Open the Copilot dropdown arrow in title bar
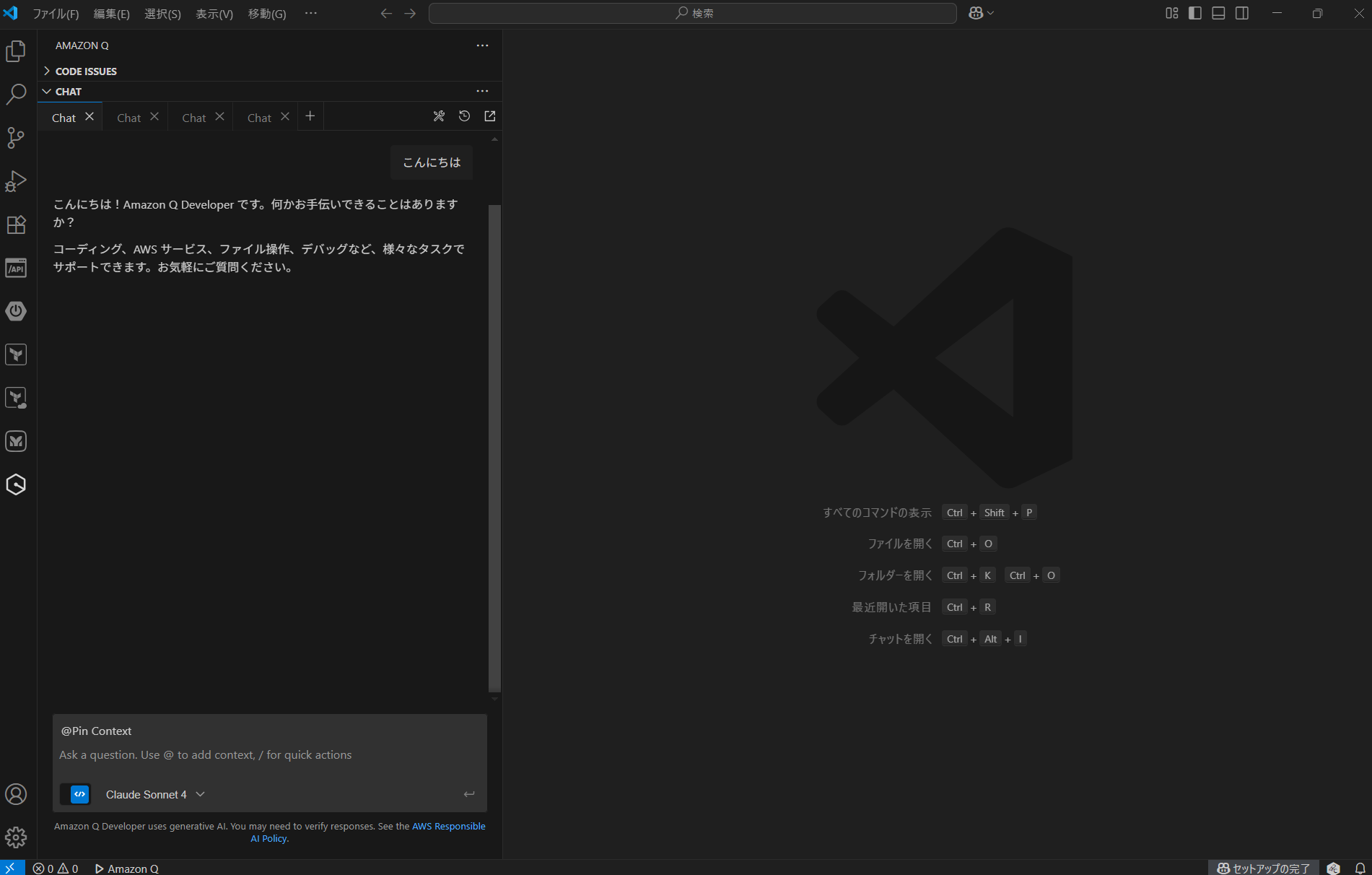The image size is (1372, 875). click(990, 13)
